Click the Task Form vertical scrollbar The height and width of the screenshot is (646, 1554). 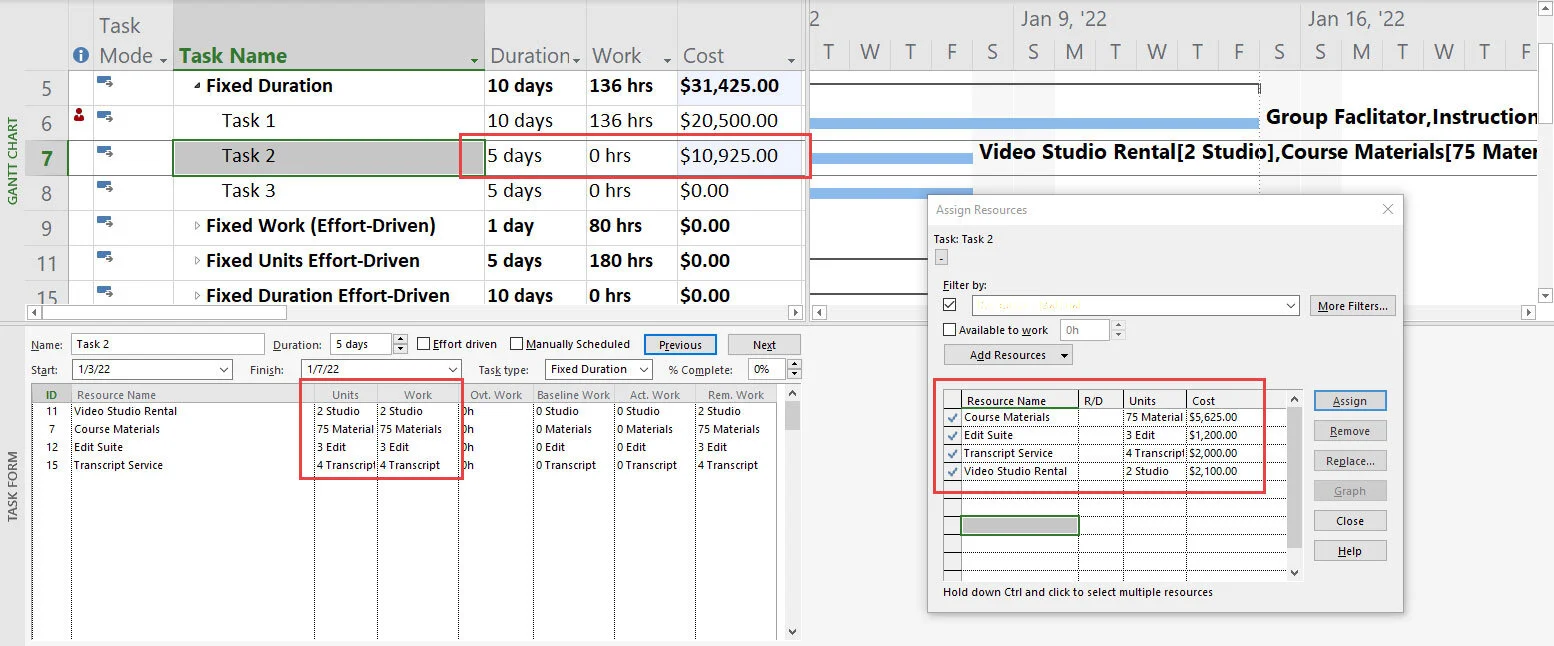point(793,510)
